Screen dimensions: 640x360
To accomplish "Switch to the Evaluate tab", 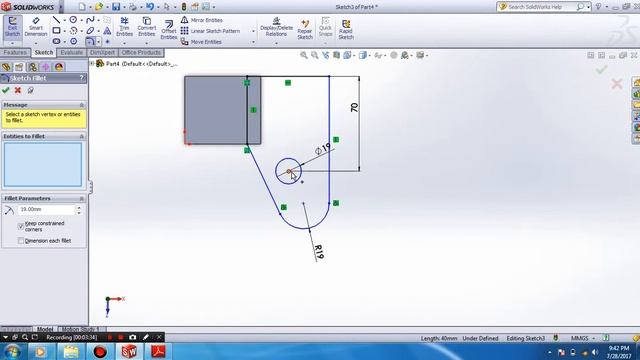I will 71,53.
